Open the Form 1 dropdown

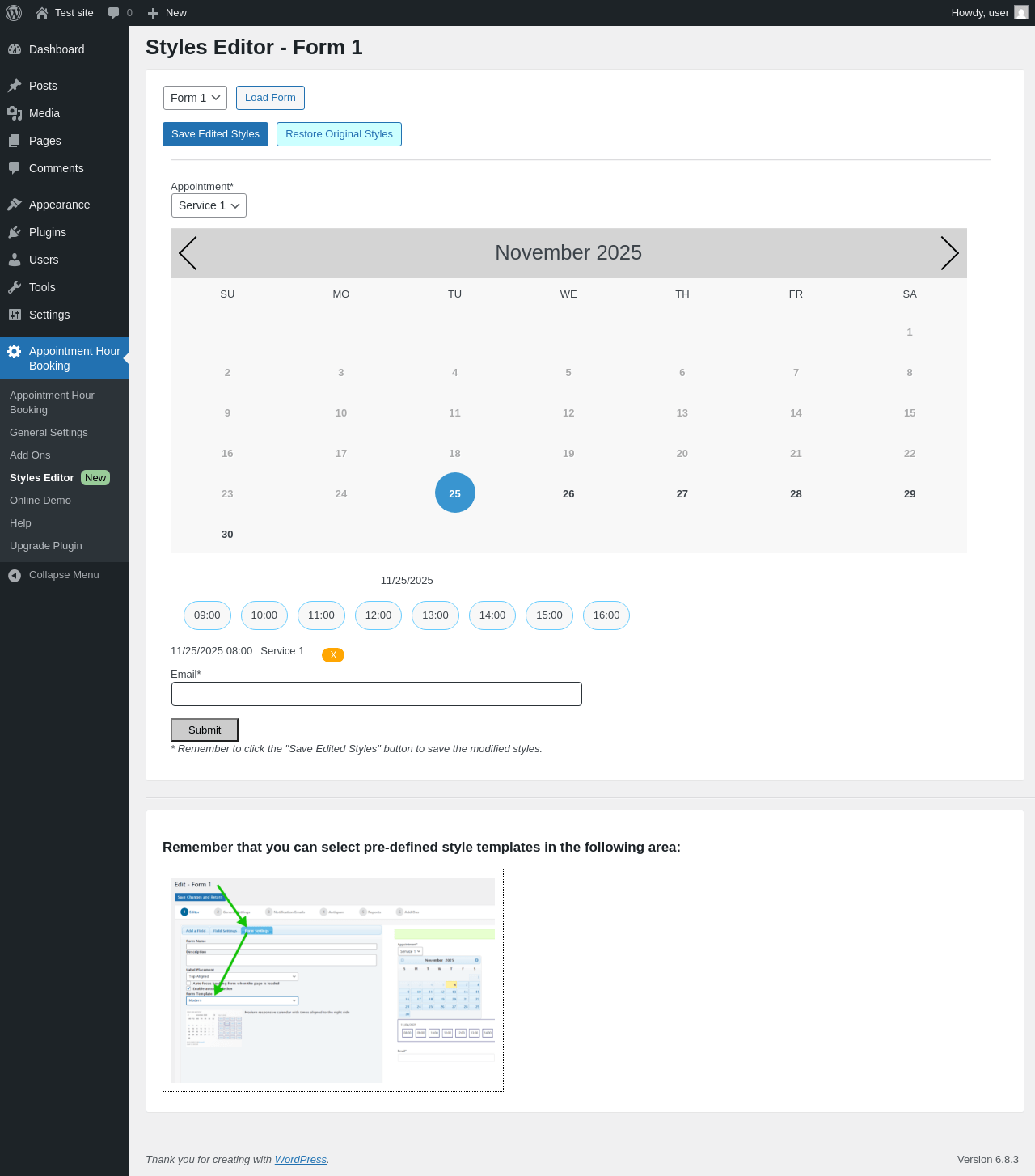click(x=195, y=98)
